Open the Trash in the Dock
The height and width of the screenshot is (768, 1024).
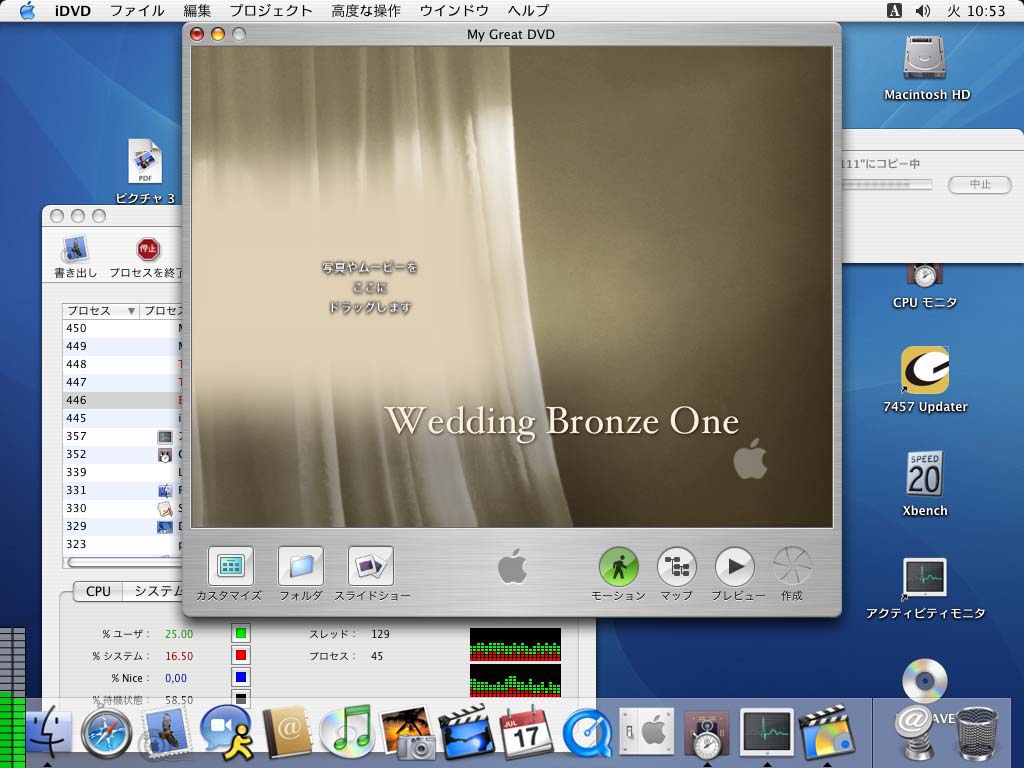[977, 734]
